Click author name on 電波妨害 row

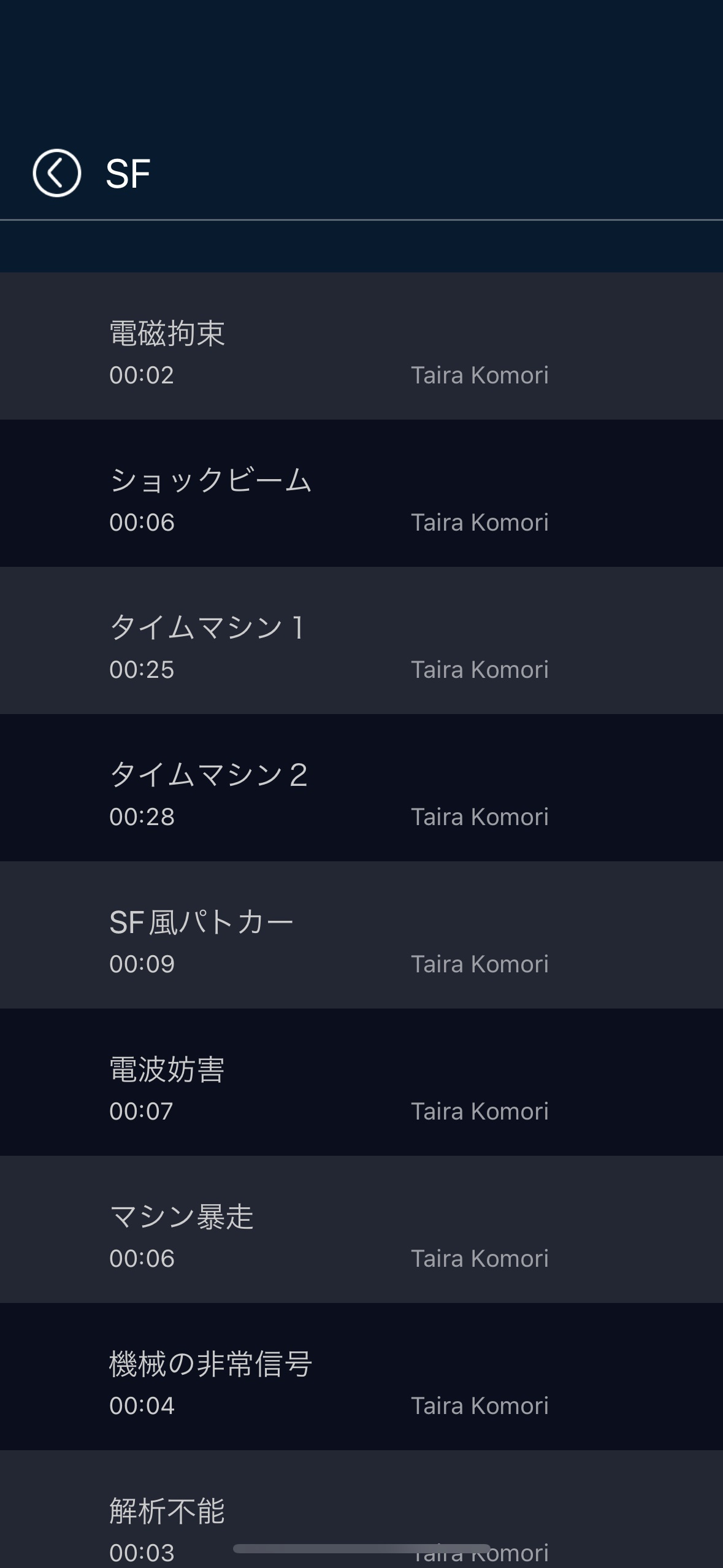click(480, 1112)
